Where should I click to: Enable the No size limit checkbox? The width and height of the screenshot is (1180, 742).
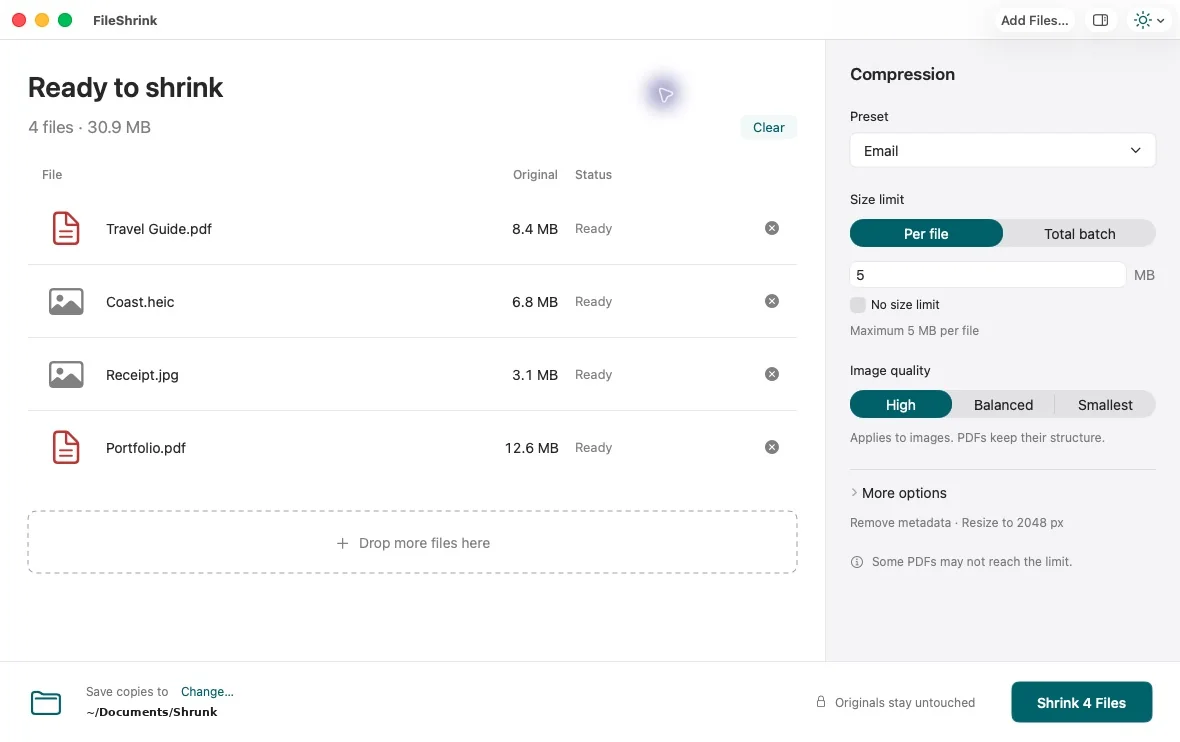tap(858, 305)
